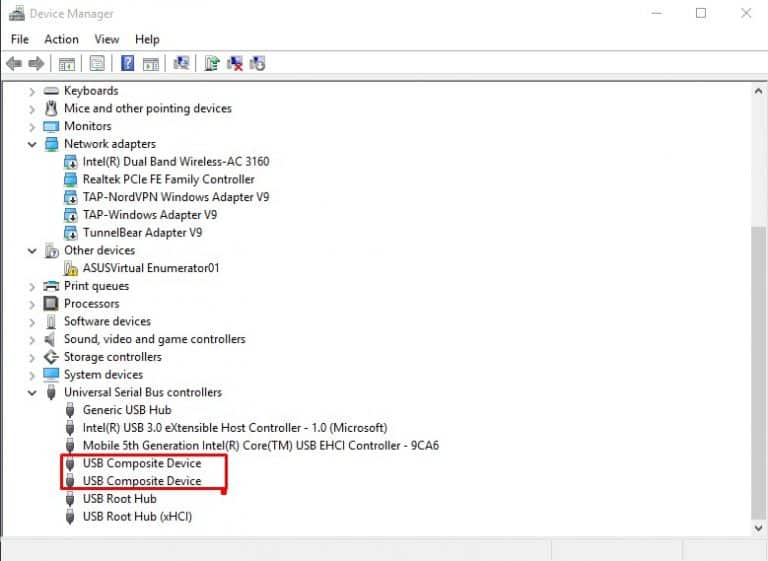This screenshot has height=561, width=768.
Task: Click the Print queues printer icon
Action: tap(51, 286)
